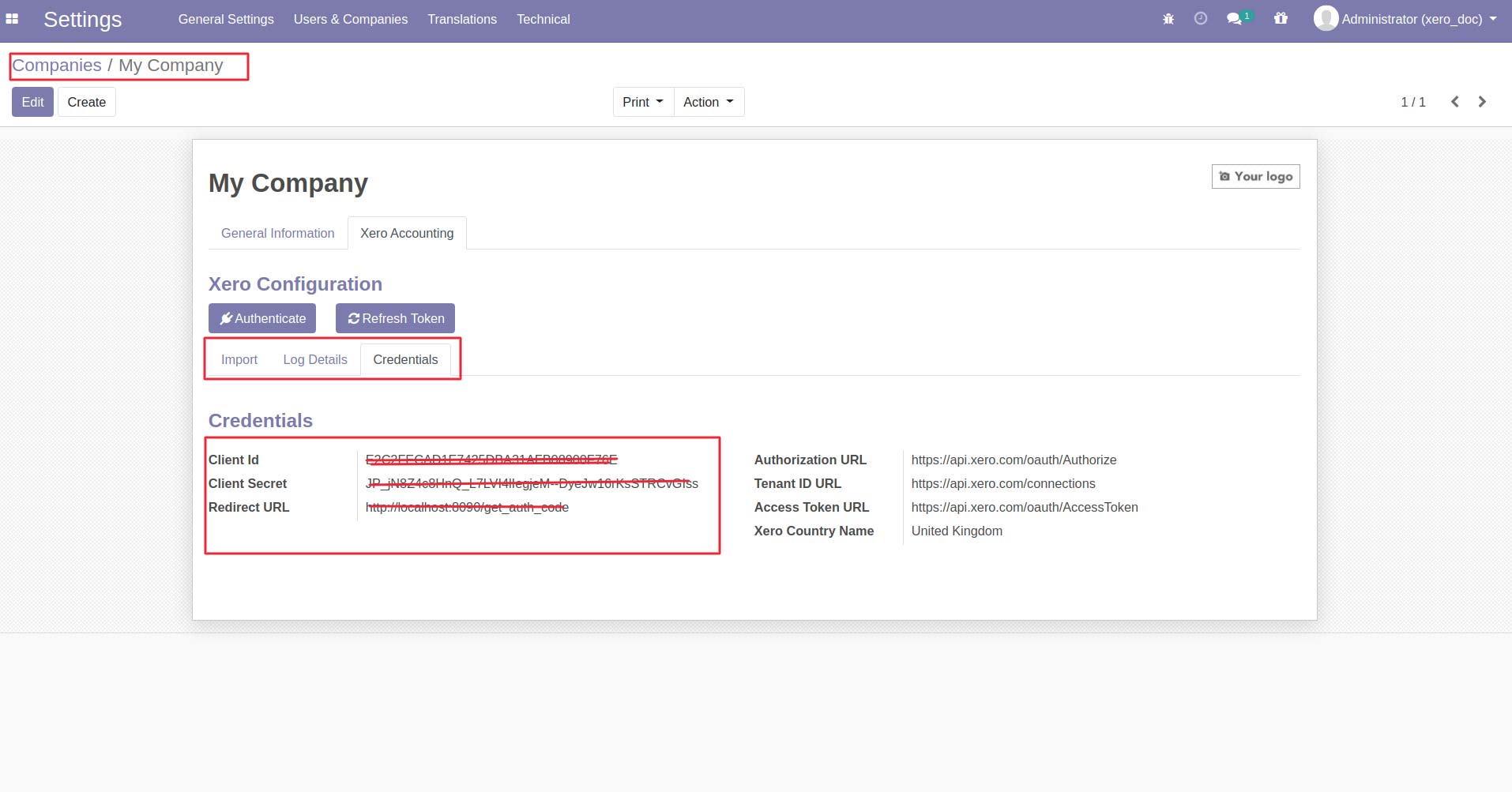Image resolution: width=1512 pixels, height=792 pixels.
Task: Open Translations menu
Action: tap(462, 19)
